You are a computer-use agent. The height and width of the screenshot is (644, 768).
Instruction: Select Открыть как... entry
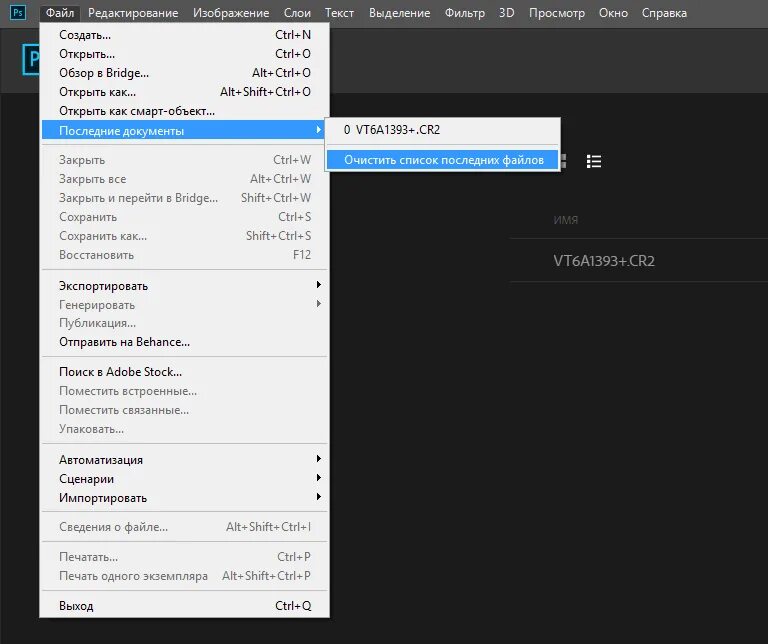coord(185,92)
